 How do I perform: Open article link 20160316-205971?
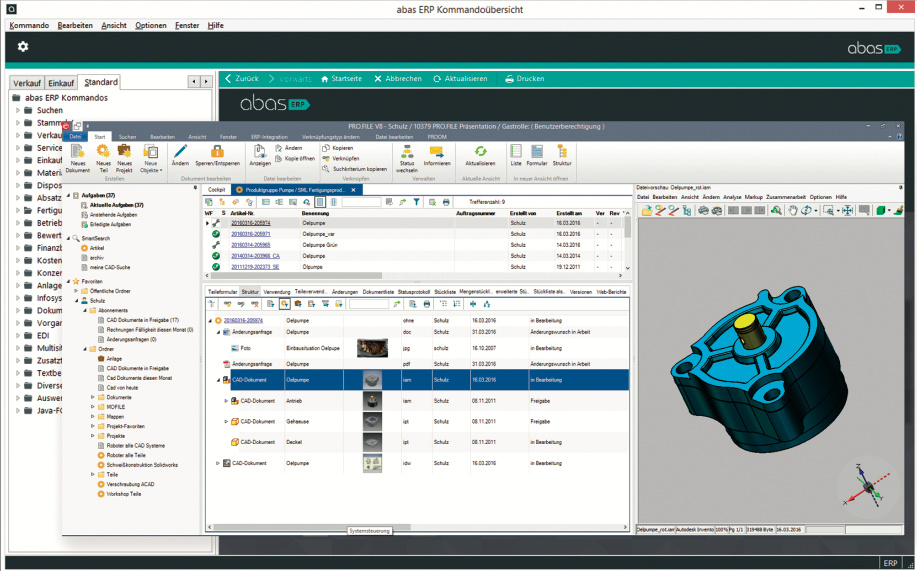click(x=250, y=232)
